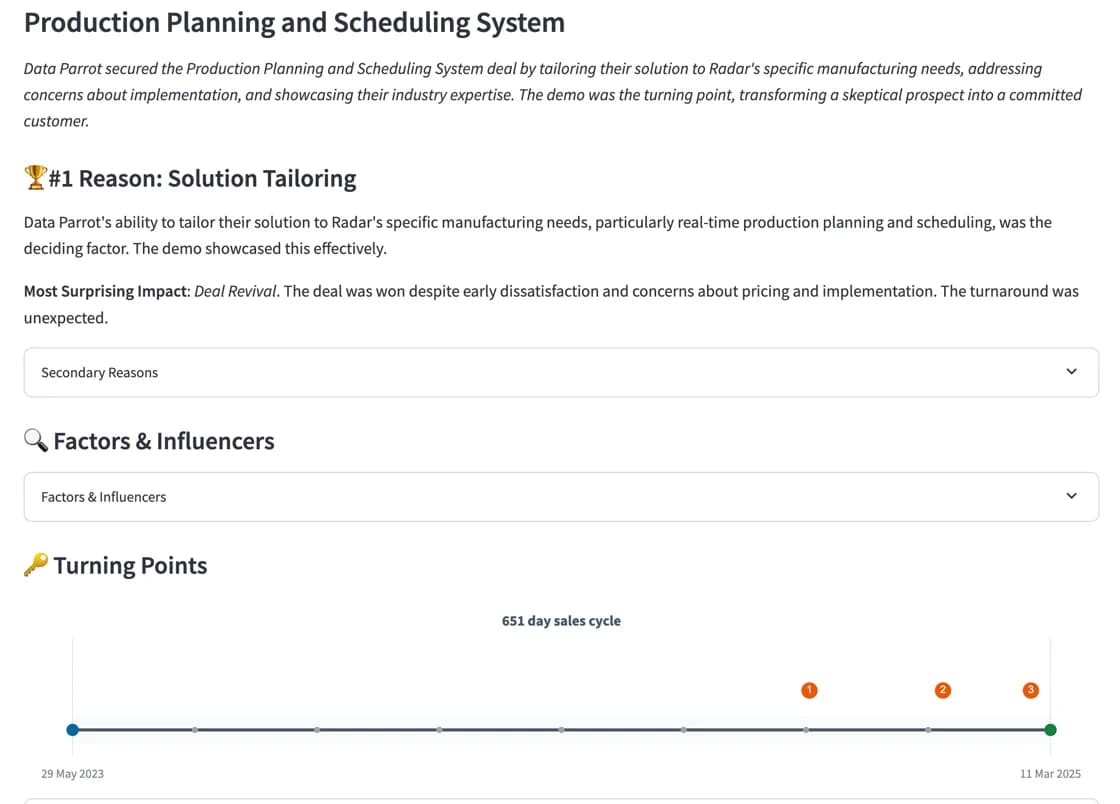Expand the Factors & Influencers panel
1120x804 pixels.
560,496
